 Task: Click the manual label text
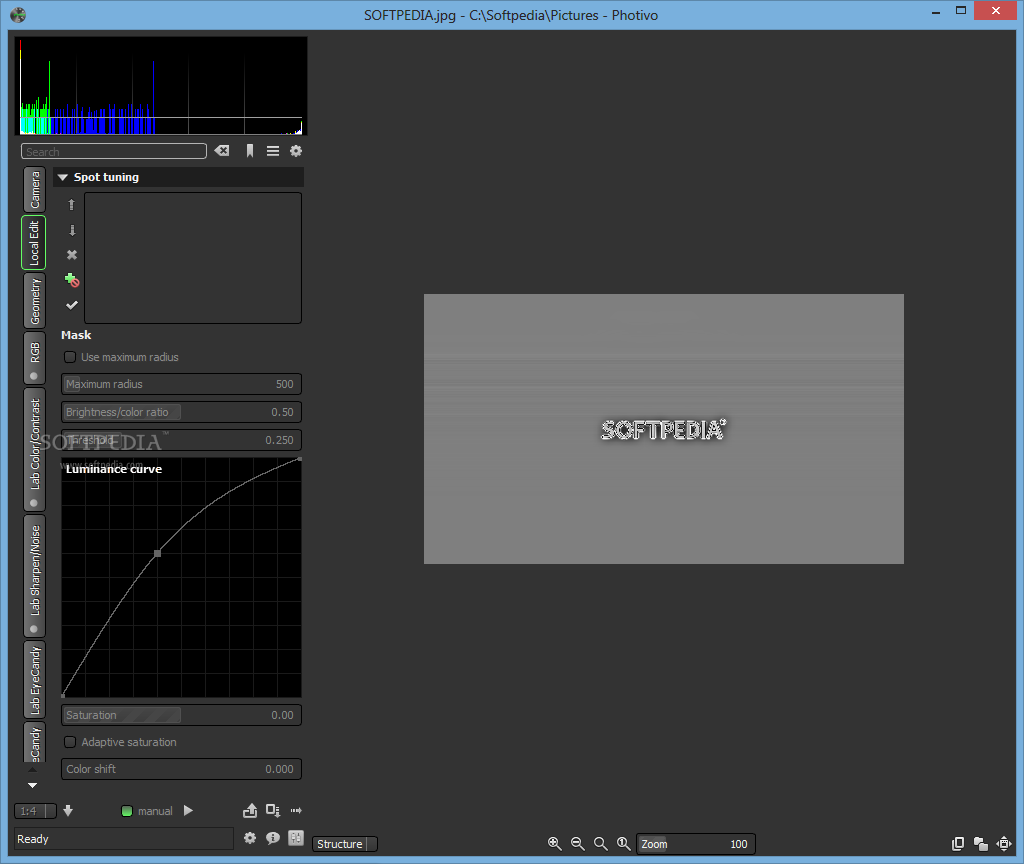tap(155, 811)
